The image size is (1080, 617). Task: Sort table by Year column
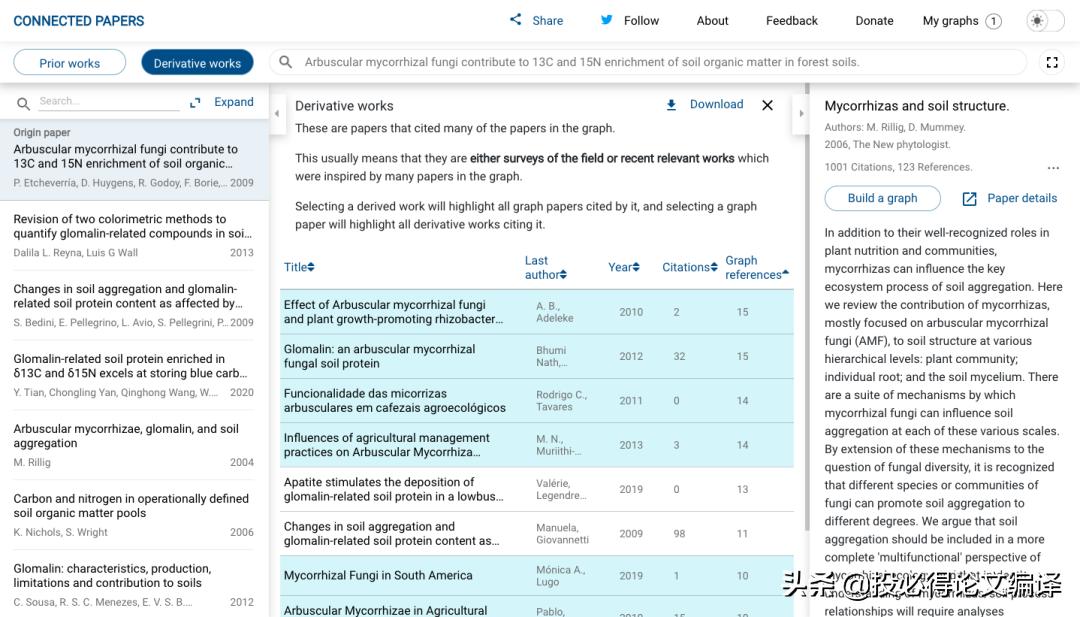pyautogui.click(x=623, y=267)
